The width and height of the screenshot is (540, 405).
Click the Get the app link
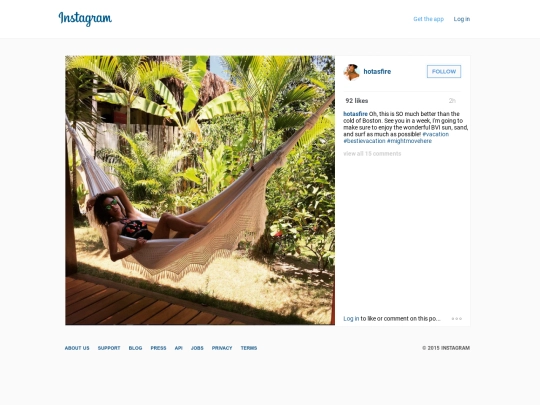(x=428, y=19)
